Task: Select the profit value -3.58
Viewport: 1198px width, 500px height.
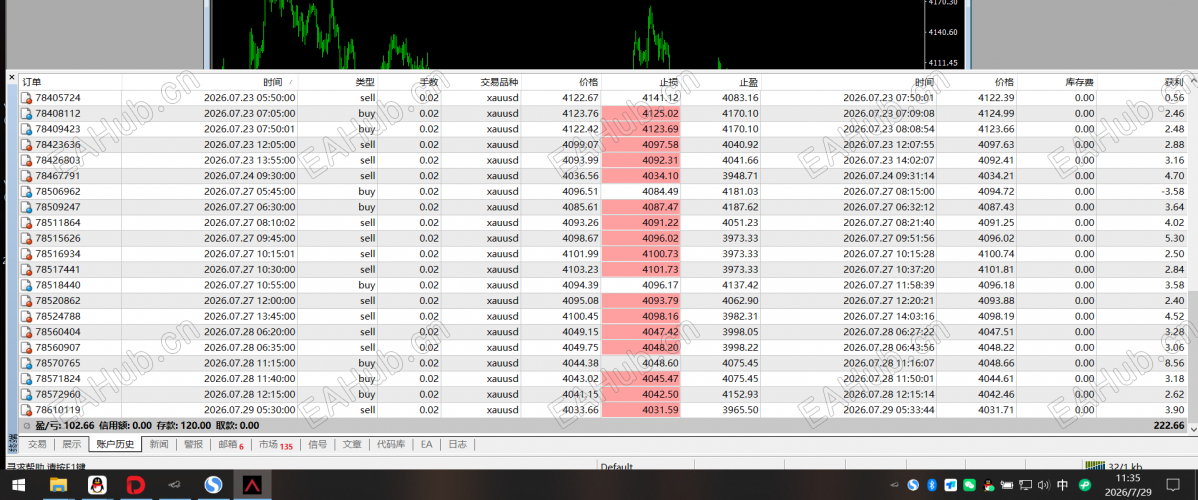Action: (x=1172, y=192)
